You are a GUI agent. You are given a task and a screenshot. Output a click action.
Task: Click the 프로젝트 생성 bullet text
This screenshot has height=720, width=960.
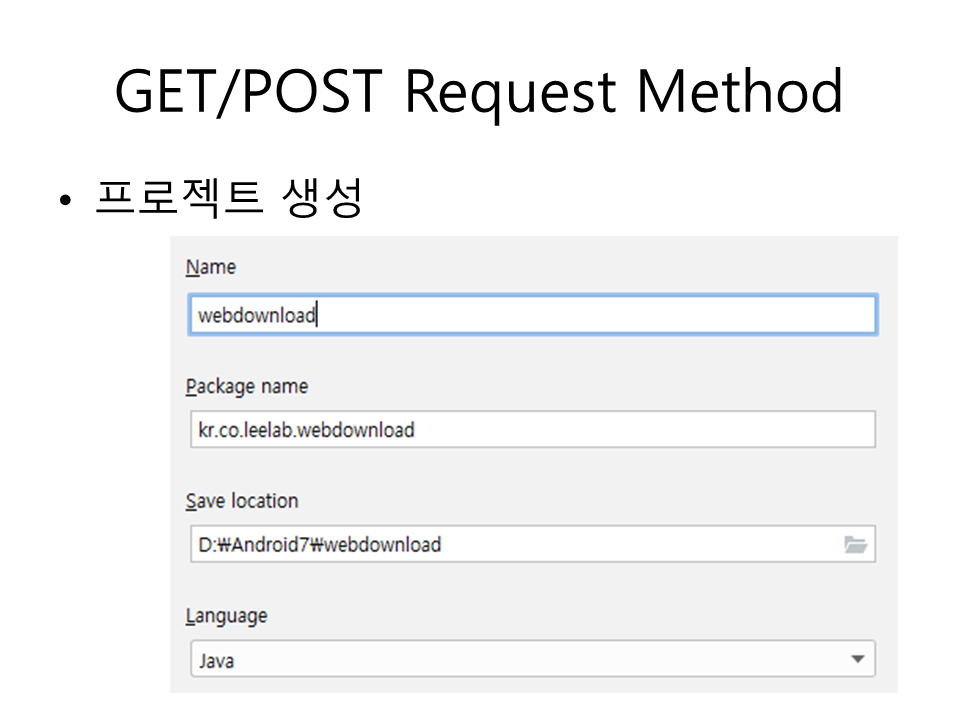pyautogui.click(x=228, y=198)
